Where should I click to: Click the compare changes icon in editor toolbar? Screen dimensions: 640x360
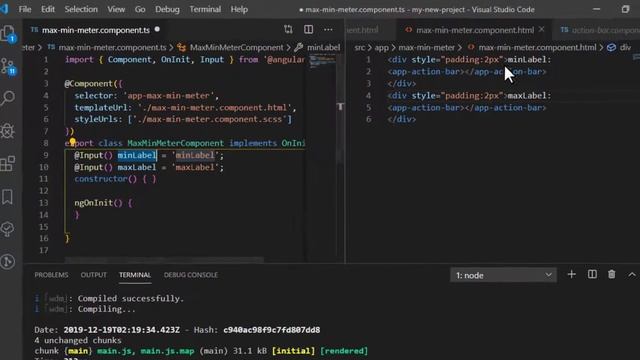point(288,29)
